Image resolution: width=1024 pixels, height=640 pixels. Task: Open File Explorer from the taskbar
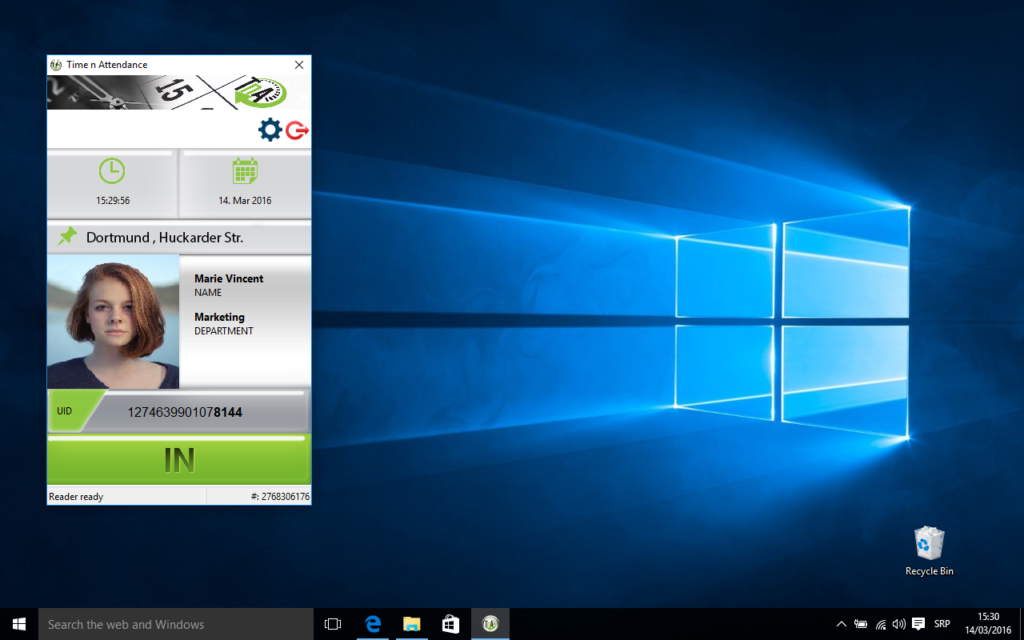(x=411, y=624)
